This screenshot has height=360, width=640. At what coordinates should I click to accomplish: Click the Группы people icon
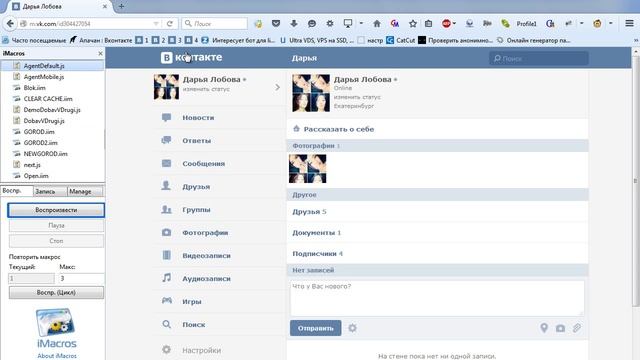pos(167,209)
